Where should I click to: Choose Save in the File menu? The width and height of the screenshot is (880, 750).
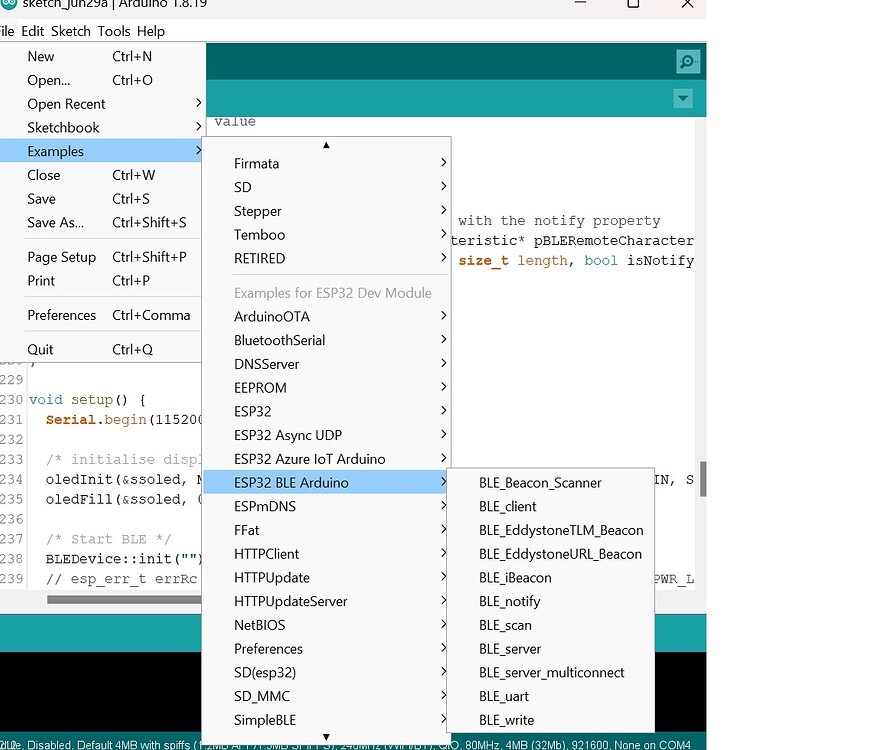coord(100,199)
